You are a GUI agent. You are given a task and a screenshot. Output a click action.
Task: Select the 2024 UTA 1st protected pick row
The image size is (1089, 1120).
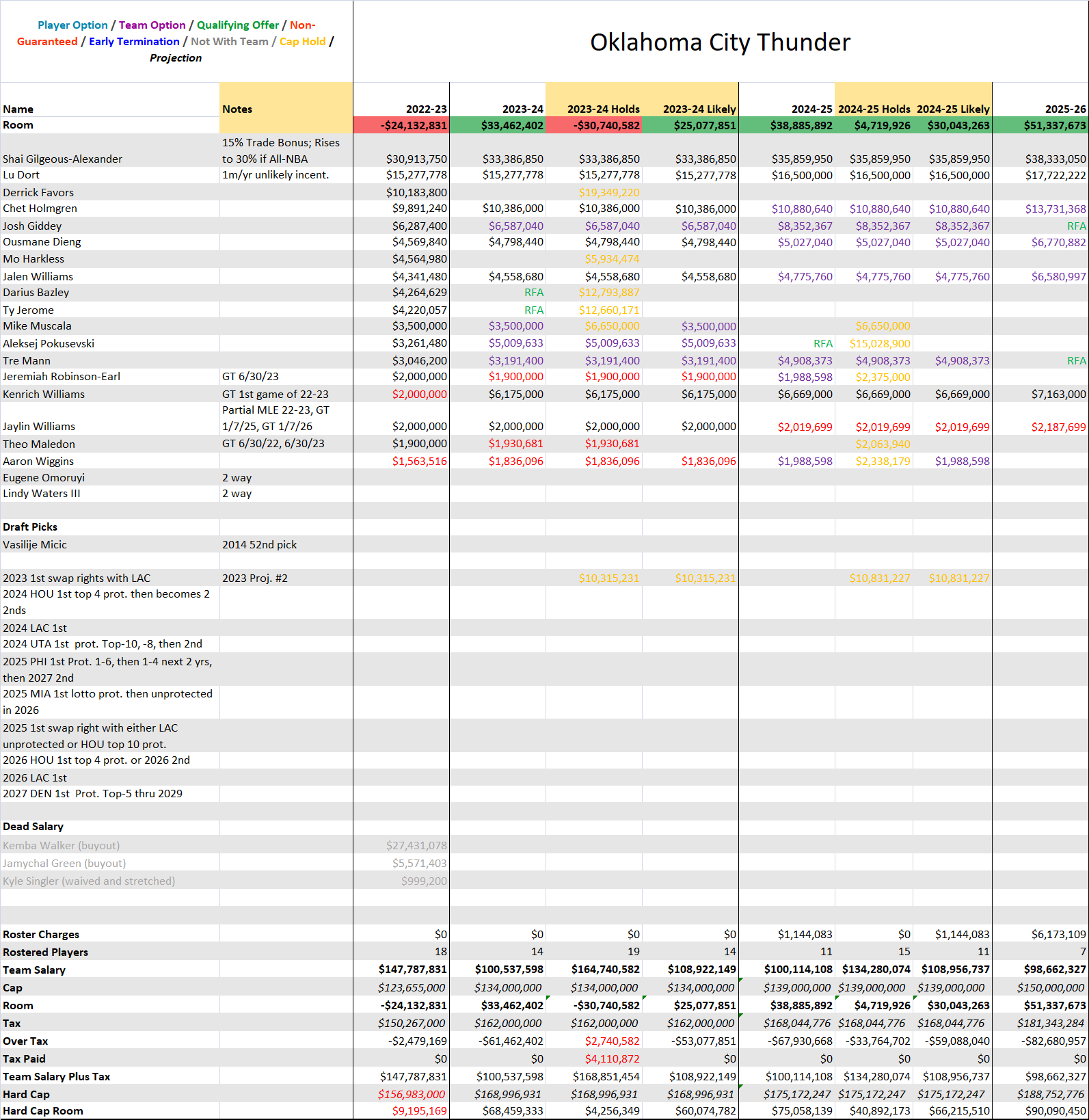(103, 644)
